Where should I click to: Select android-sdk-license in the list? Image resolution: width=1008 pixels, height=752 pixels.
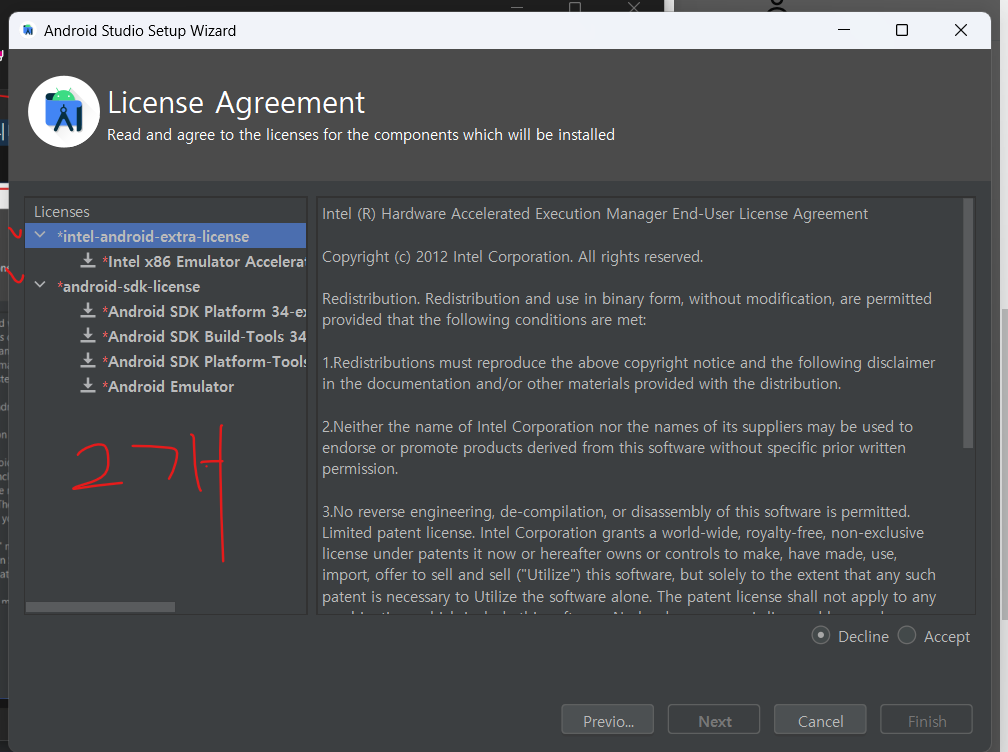(129, 286)
